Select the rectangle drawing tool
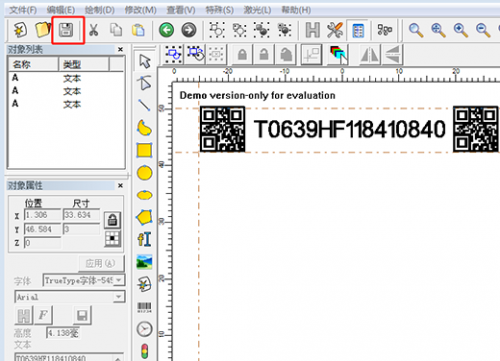 point(144,151)
